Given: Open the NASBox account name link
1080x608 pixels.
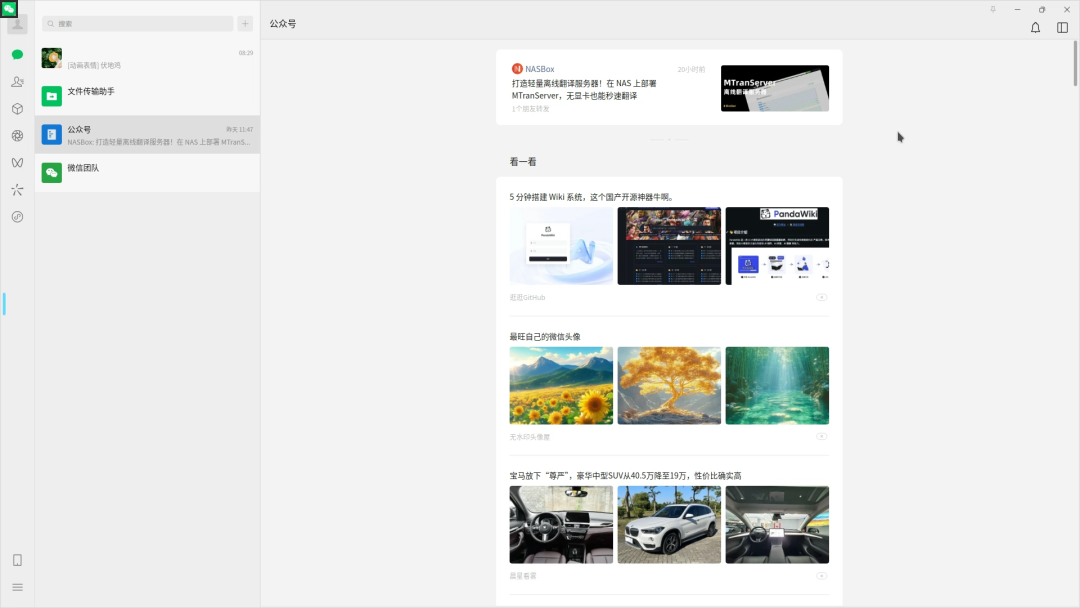Looking at the screenshot, I should pyautogui.click(x=539, y=69).
